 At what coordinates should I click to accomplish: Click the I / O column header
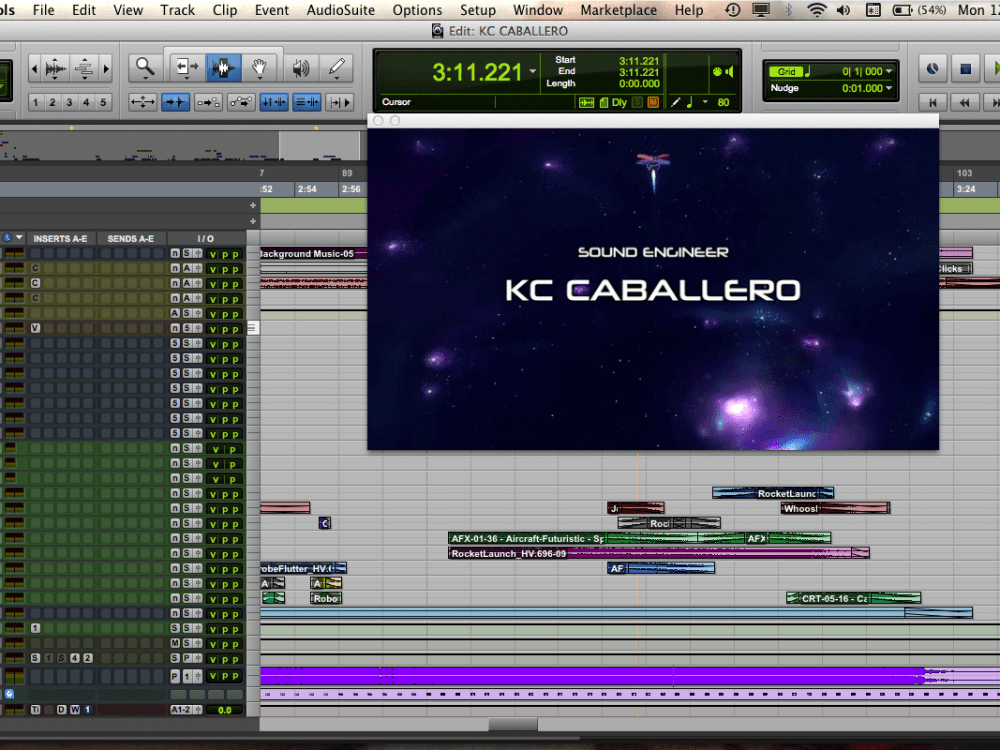click(x=205, y=239)
